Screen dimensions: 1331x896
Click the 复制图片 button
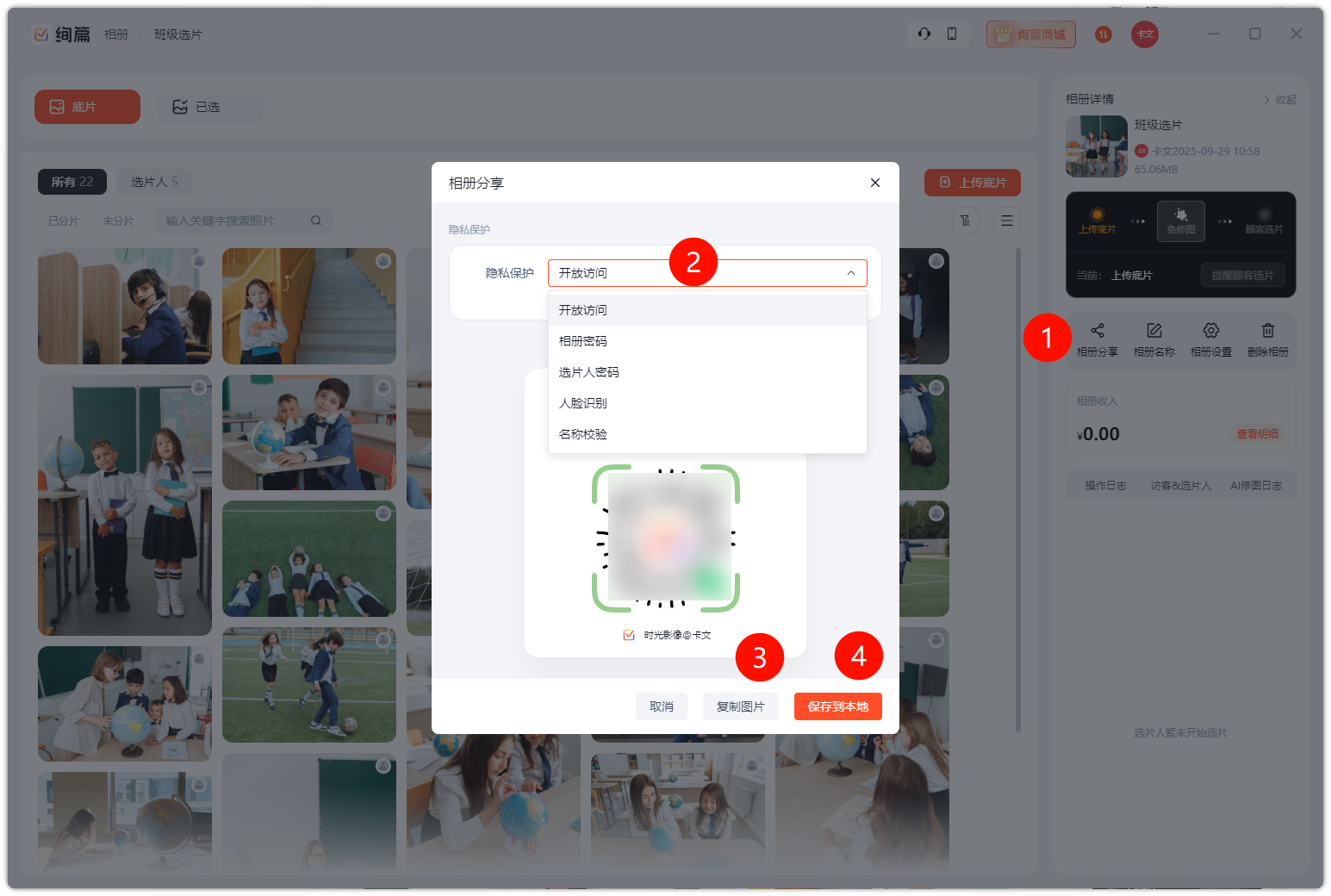point(740,706)
